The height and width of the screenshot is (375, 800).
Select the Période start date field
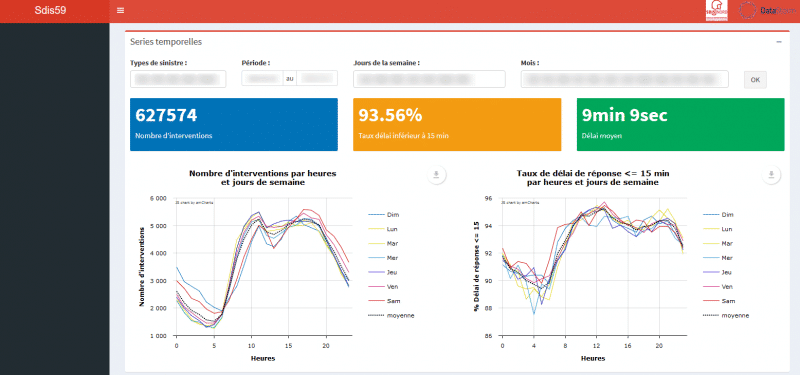[262, 79]
